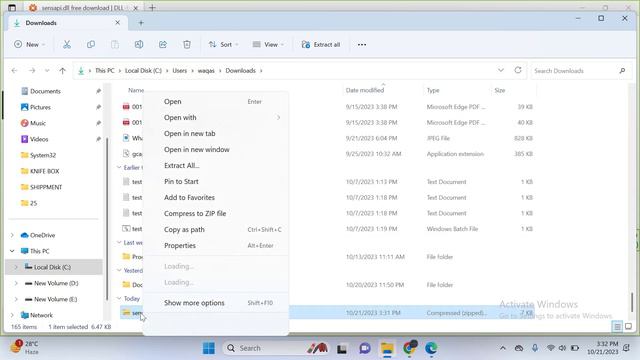
Task: Click the weather widget on taskbar
Action: [24, 348]
